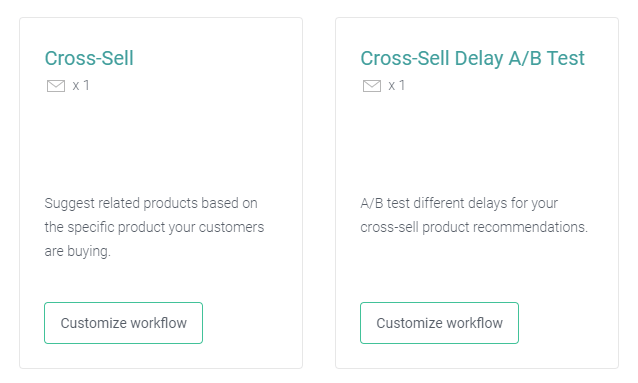The height and width of the screenshot is (383, 638).
Task: Open the Cross-Sell workflow title link
Action: point(89,58)
